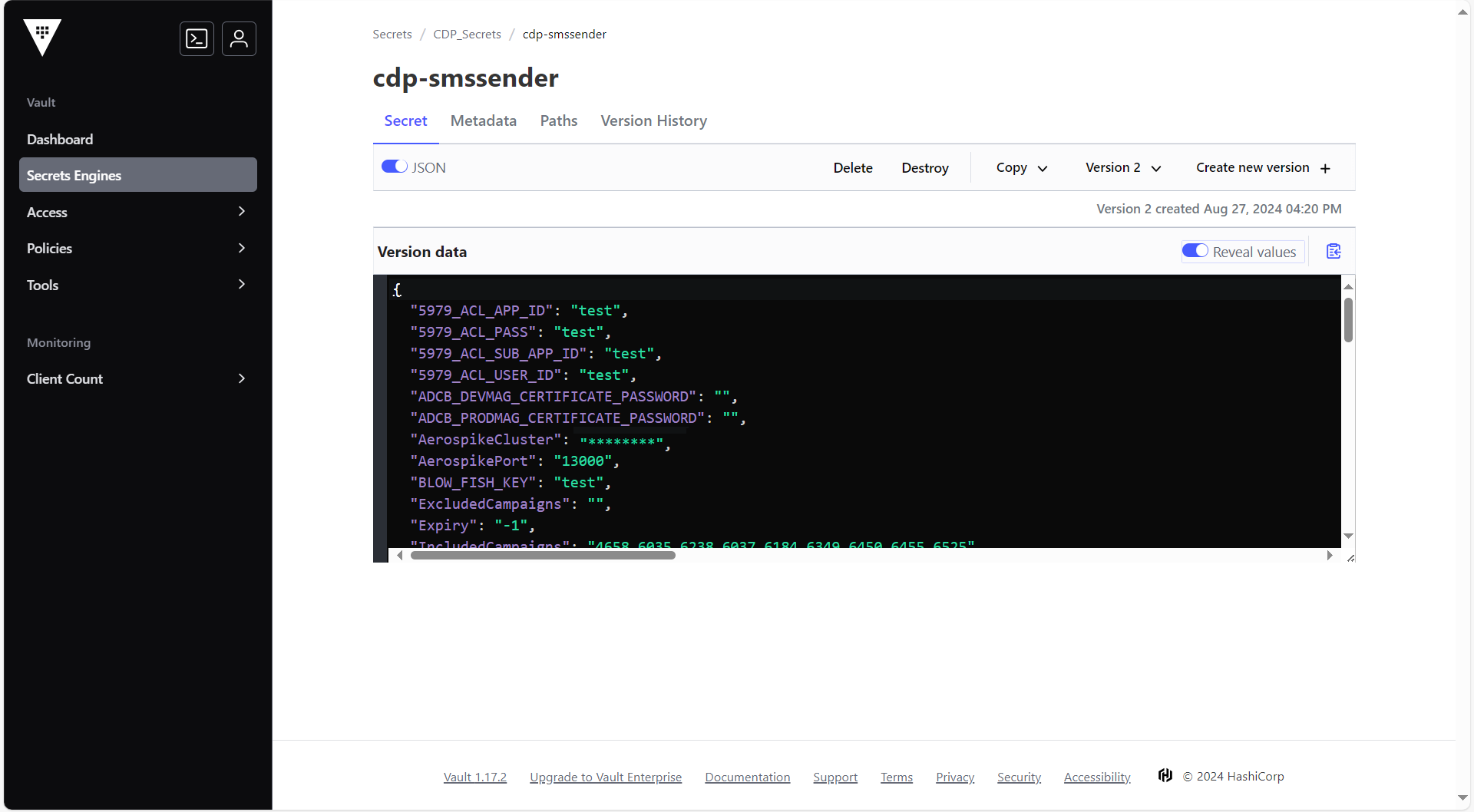
Task: Click the "5979_ACL_SUB_APP_ID" key in JSON
Action: point(498,354)
